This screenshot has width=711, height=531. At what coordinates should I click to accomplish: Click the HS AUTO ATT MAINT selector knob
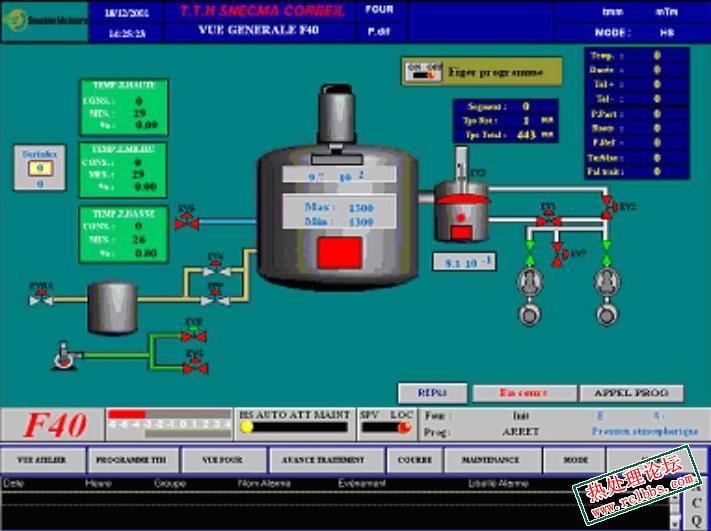click(247, 427)
